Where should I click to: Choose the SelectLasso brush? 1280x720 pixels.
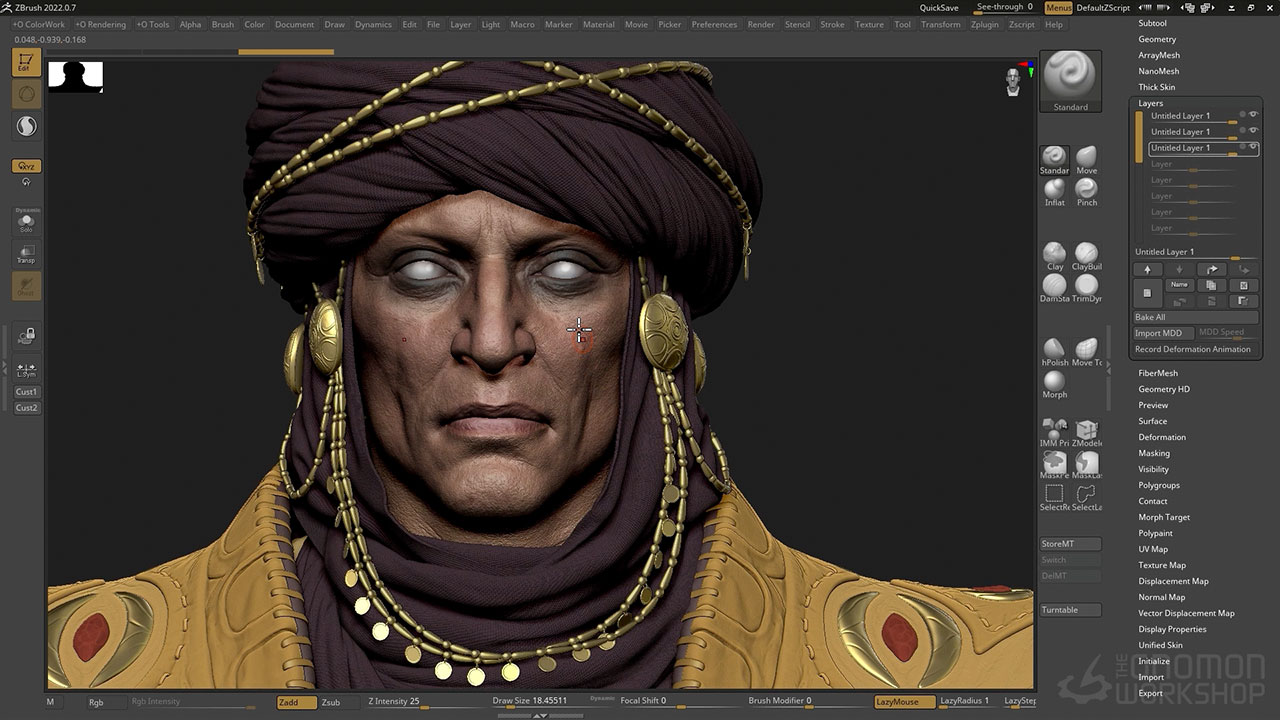[x=1086, y=495]
